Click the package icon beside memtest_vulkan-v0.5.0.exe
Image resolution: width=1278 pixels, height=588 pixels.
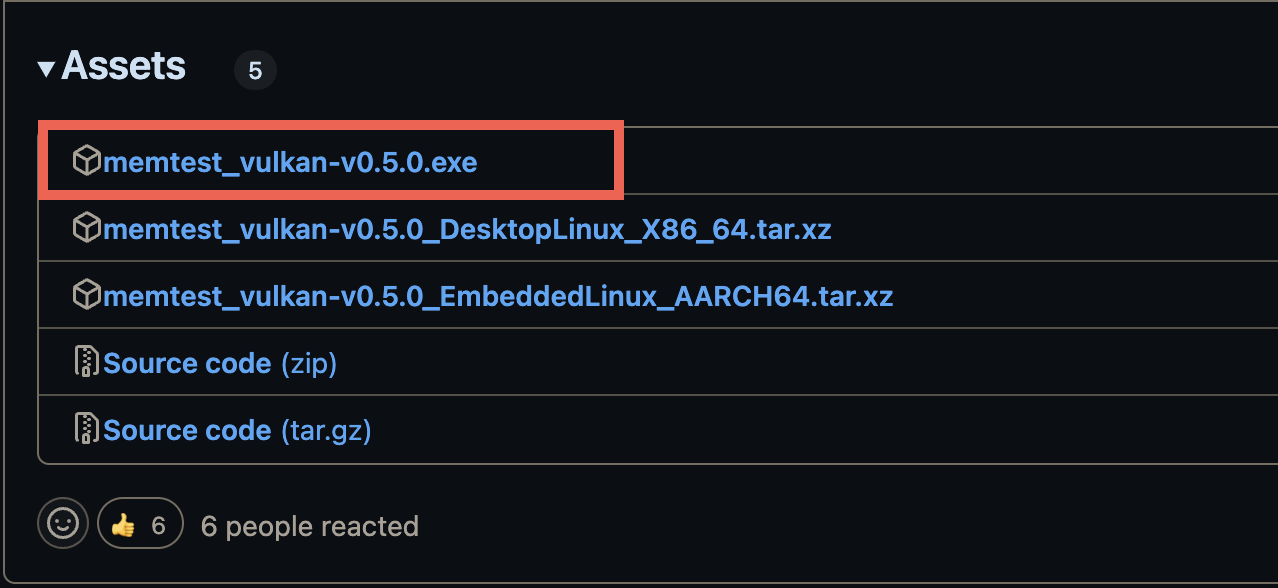point(88,160)
